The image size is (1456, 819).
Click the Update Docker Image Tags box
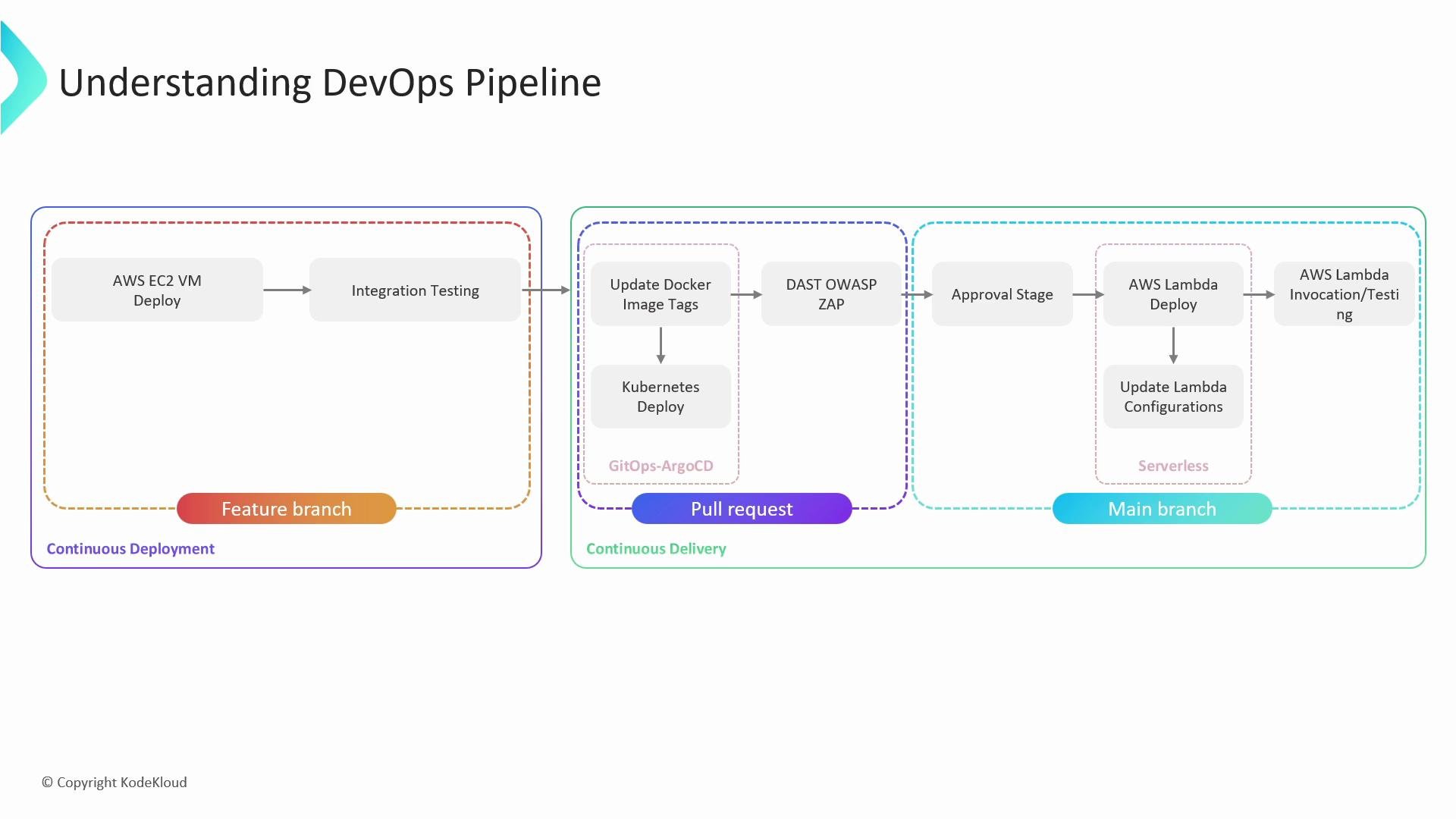pos(661,294)
